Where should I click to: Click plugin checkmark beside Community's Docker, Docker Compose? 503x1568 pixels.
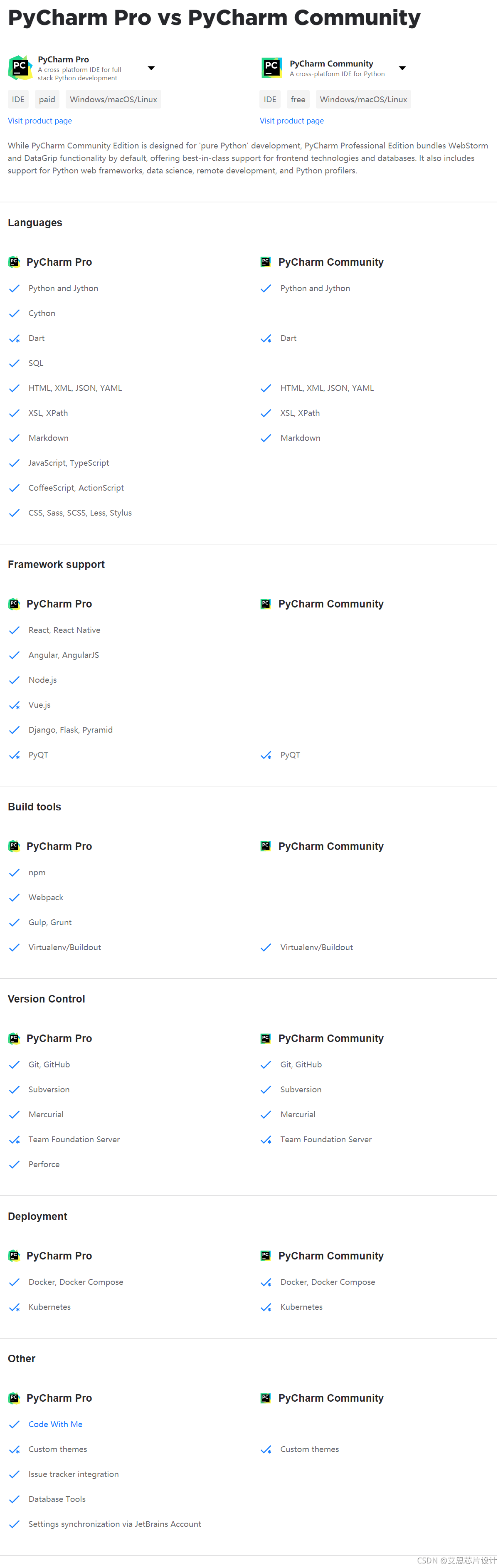coord(266,1282)
